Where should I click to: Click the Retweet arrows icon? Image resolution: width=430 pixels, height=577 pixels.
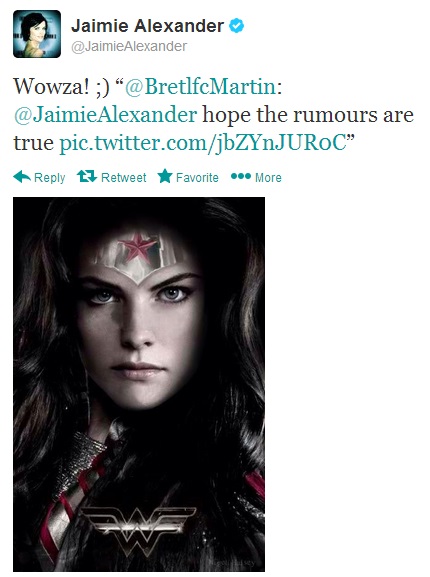[x=87, y=177]
